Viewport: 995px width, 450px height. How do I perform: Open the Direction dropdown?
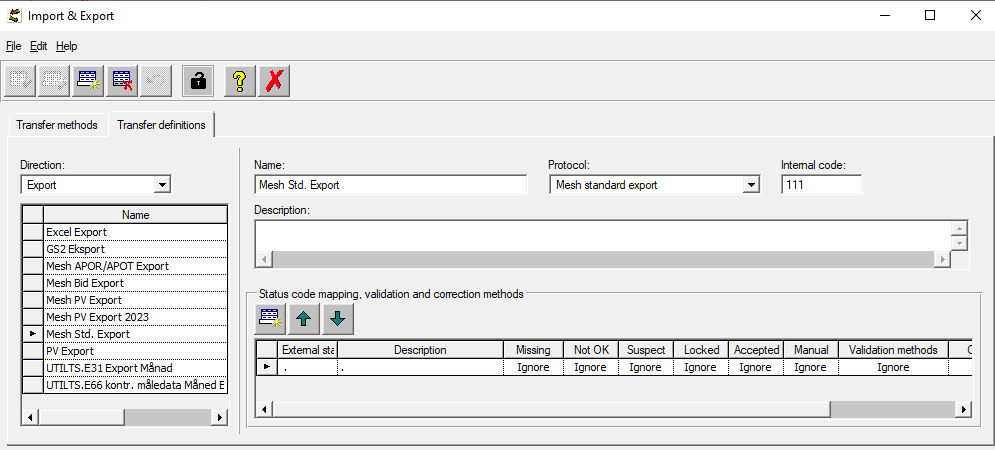point(163,185)
